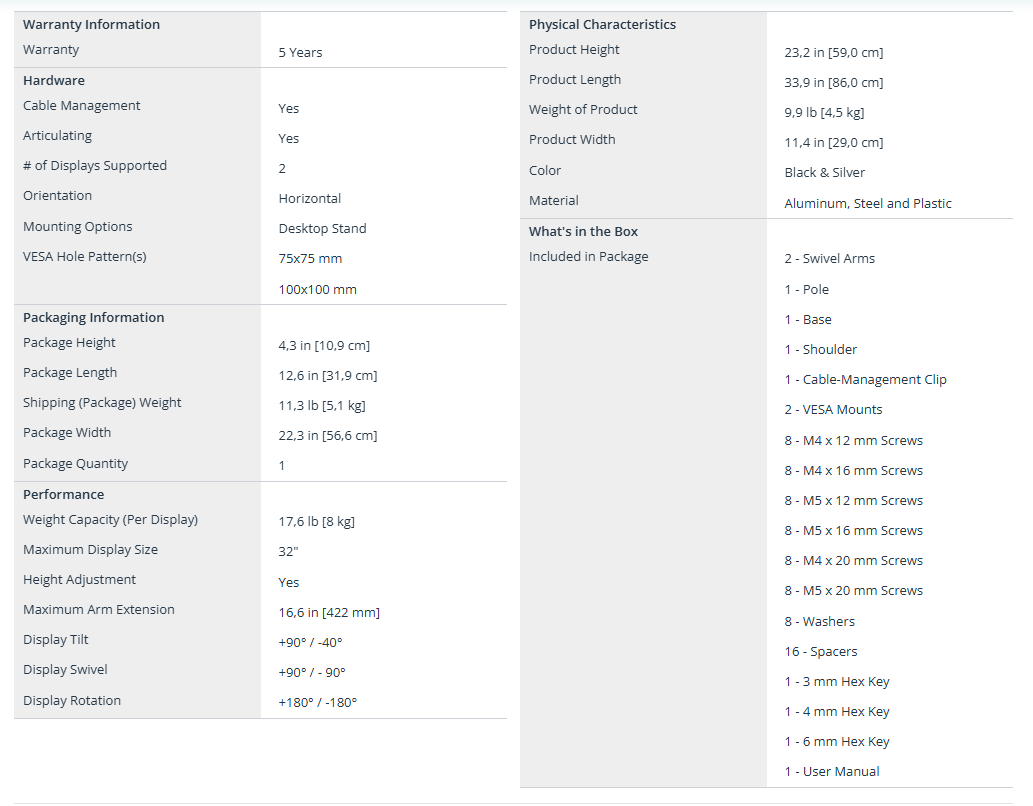Select the 5 Years warranty value
This screenshot has height=806, width=1033.
[x=300, y=52]
